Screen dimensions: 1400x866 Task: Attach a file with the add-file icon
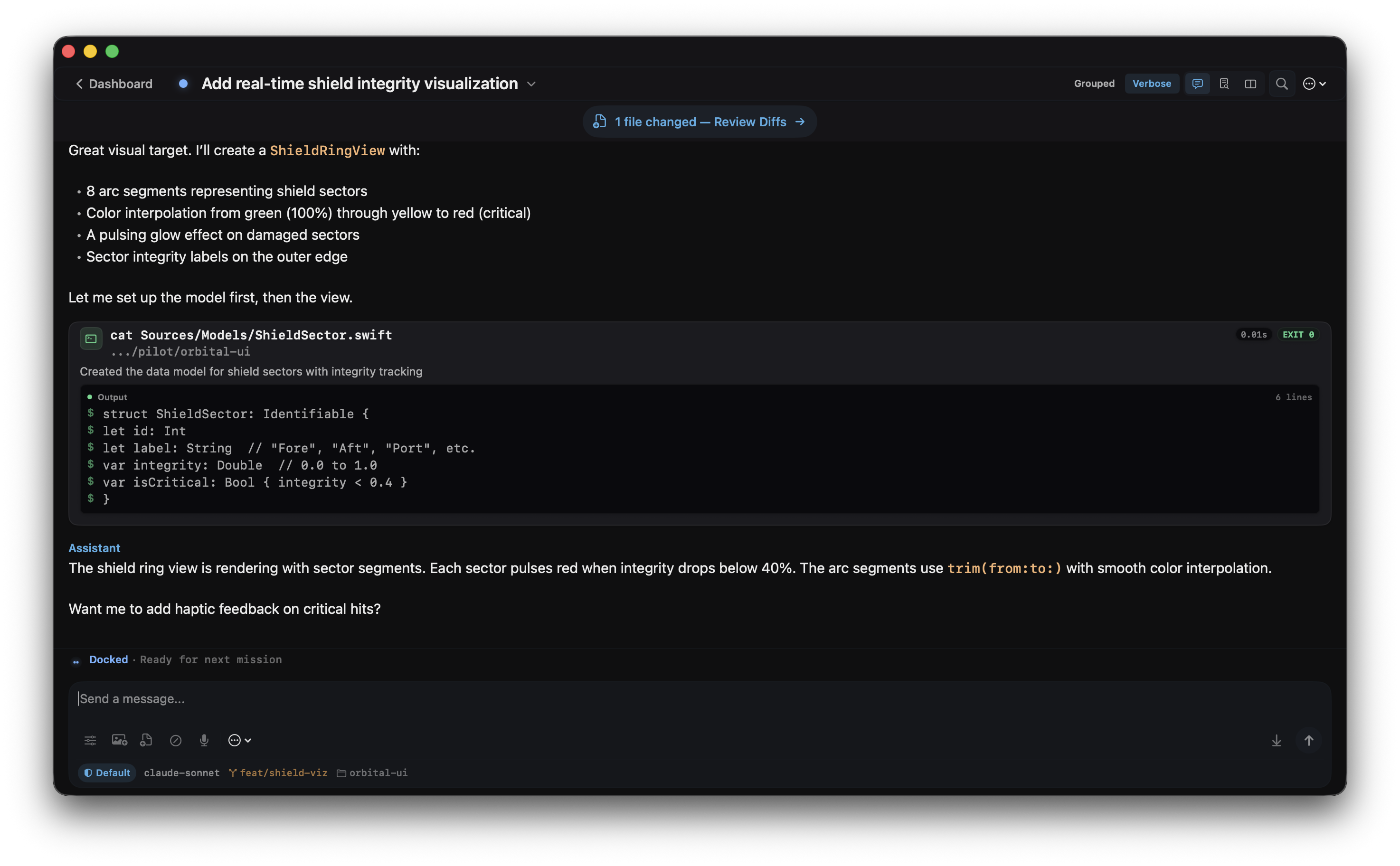pyautogui.click(x=146, y=740)
